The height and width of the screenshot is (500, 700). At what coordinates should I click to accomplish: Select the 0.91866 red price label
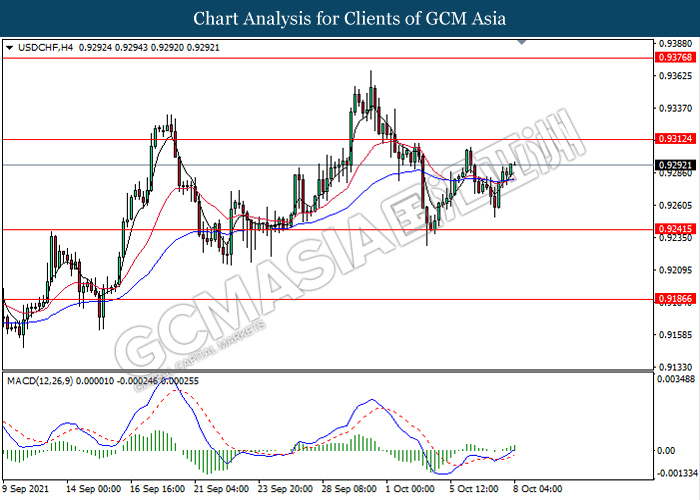[675, 299]
